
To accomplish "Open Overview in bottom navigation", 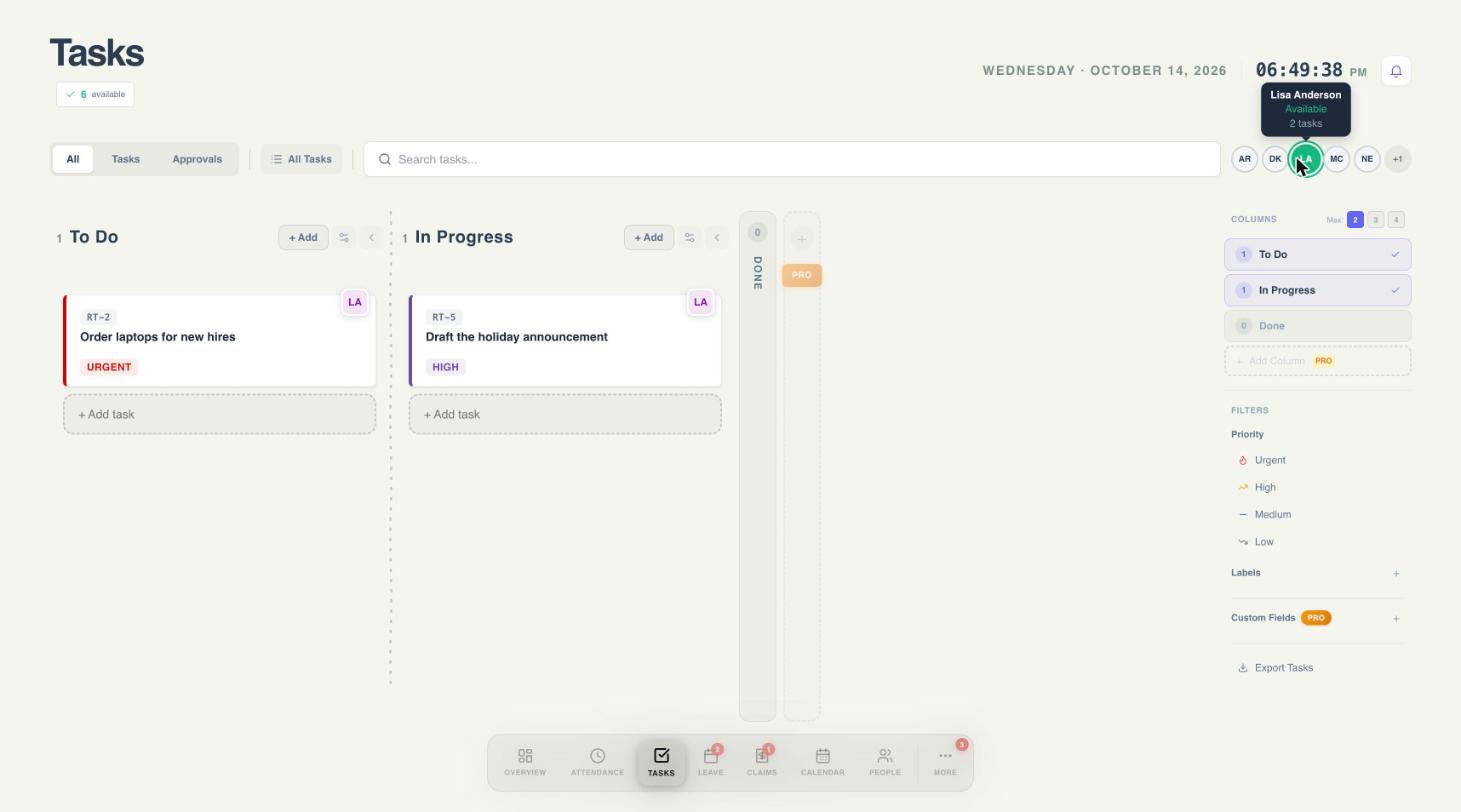I will click(525, 762).
